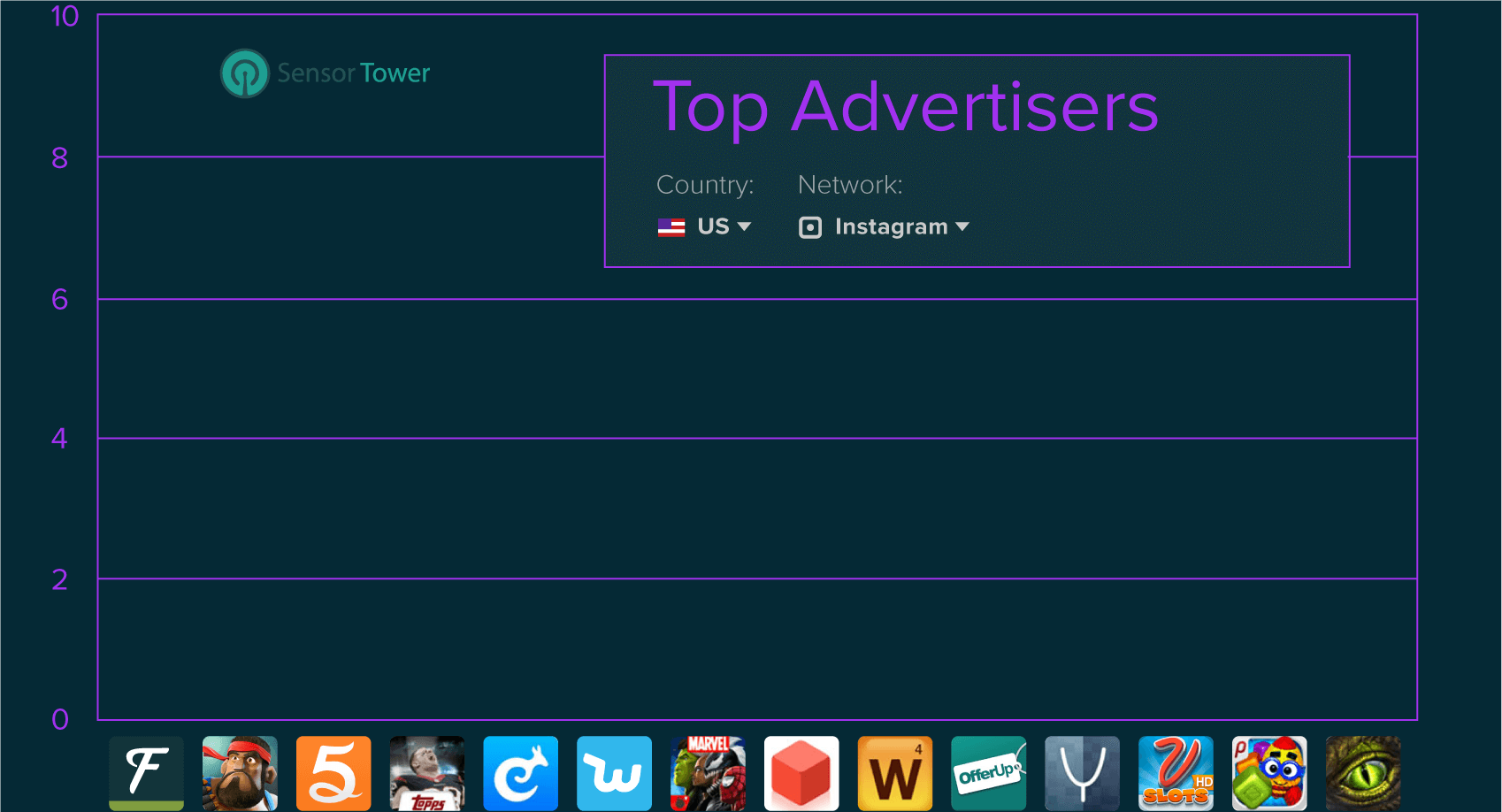Click the Slots HD game icon
This screenshot has width=1502, height=812.
[1176, 773]
